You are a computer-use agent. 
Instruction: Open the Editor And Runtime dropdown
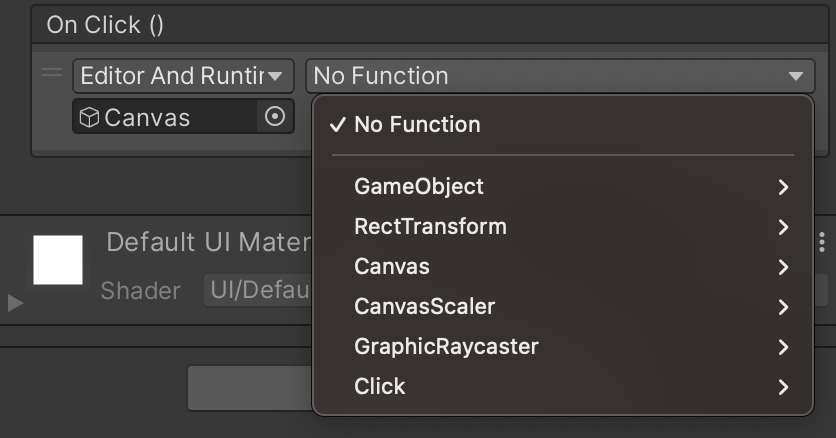tap(183, 76)
